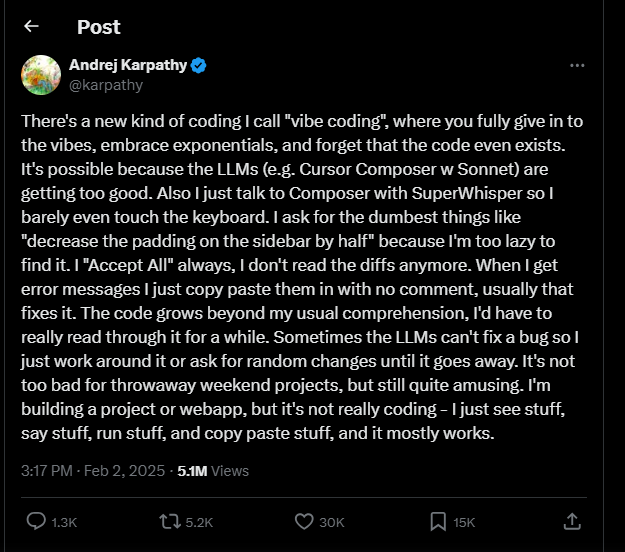Click the reply speech bubble icon
This screenshot has width=625, height=552.
35,521
